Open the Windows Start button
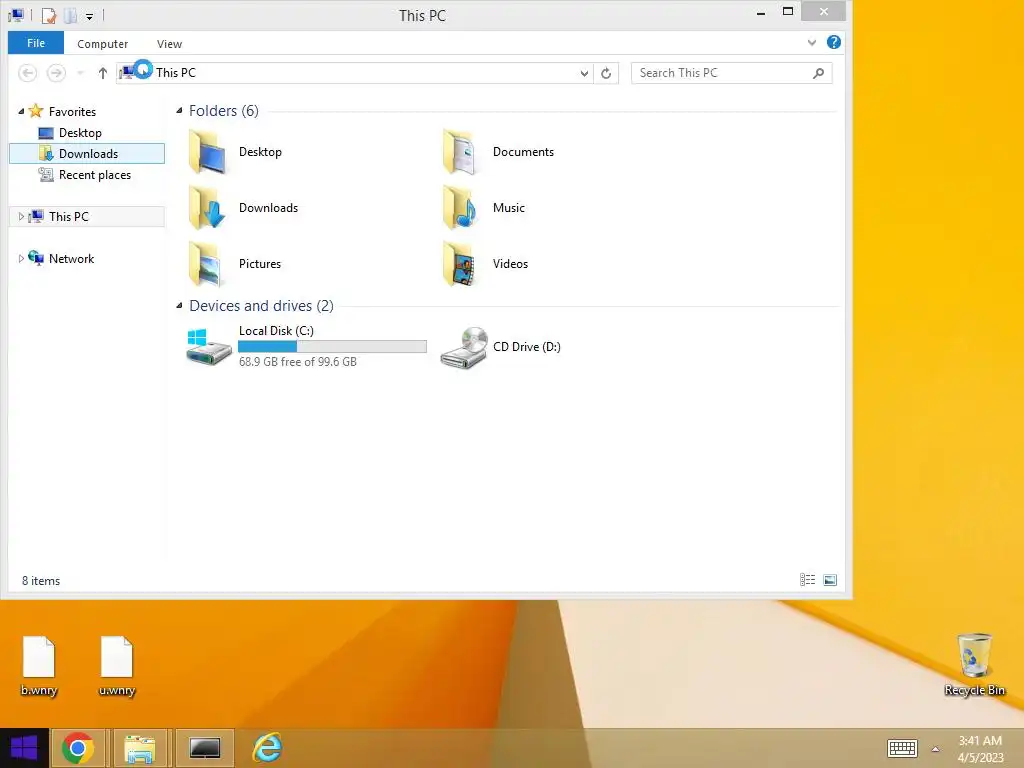Screen dimensions: 1024x768 point(24,748)
